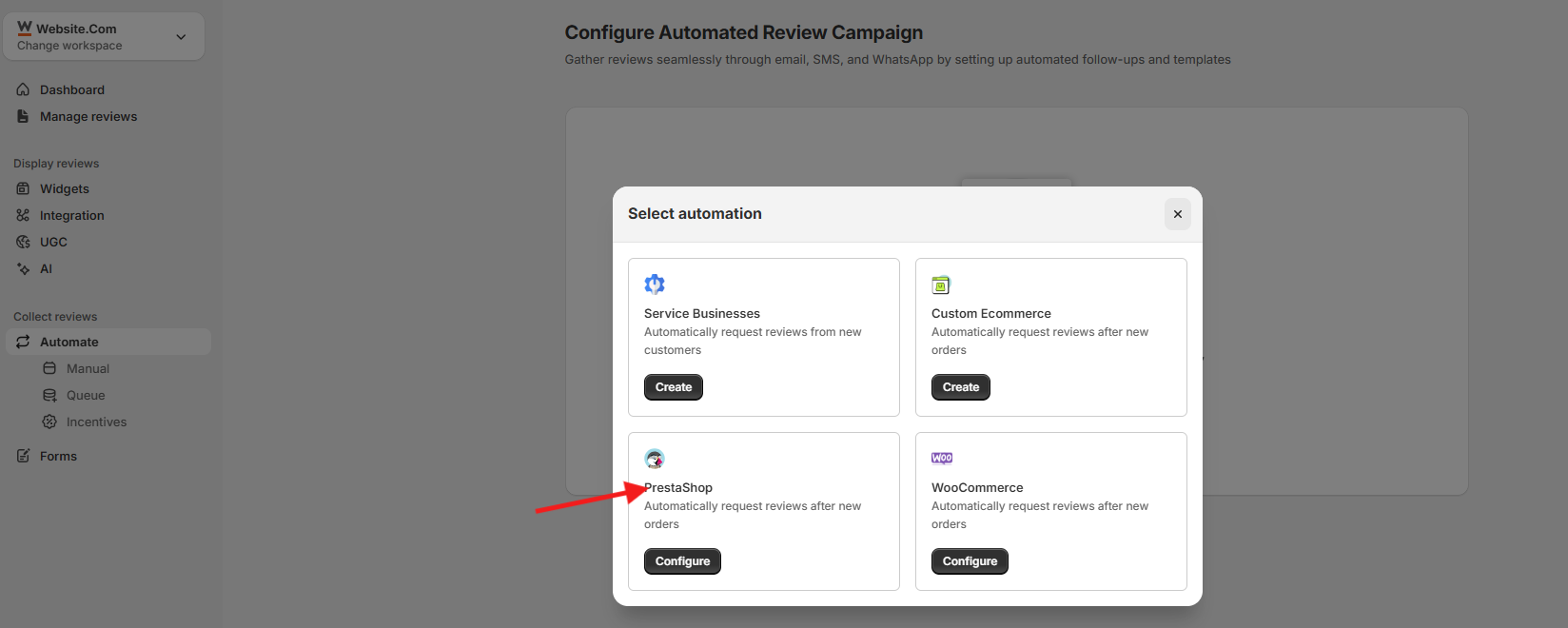The height and width of the screenshot is (628, 1568).
Task: Open Manage reviews in the sidebar
Action: (88, 116)
